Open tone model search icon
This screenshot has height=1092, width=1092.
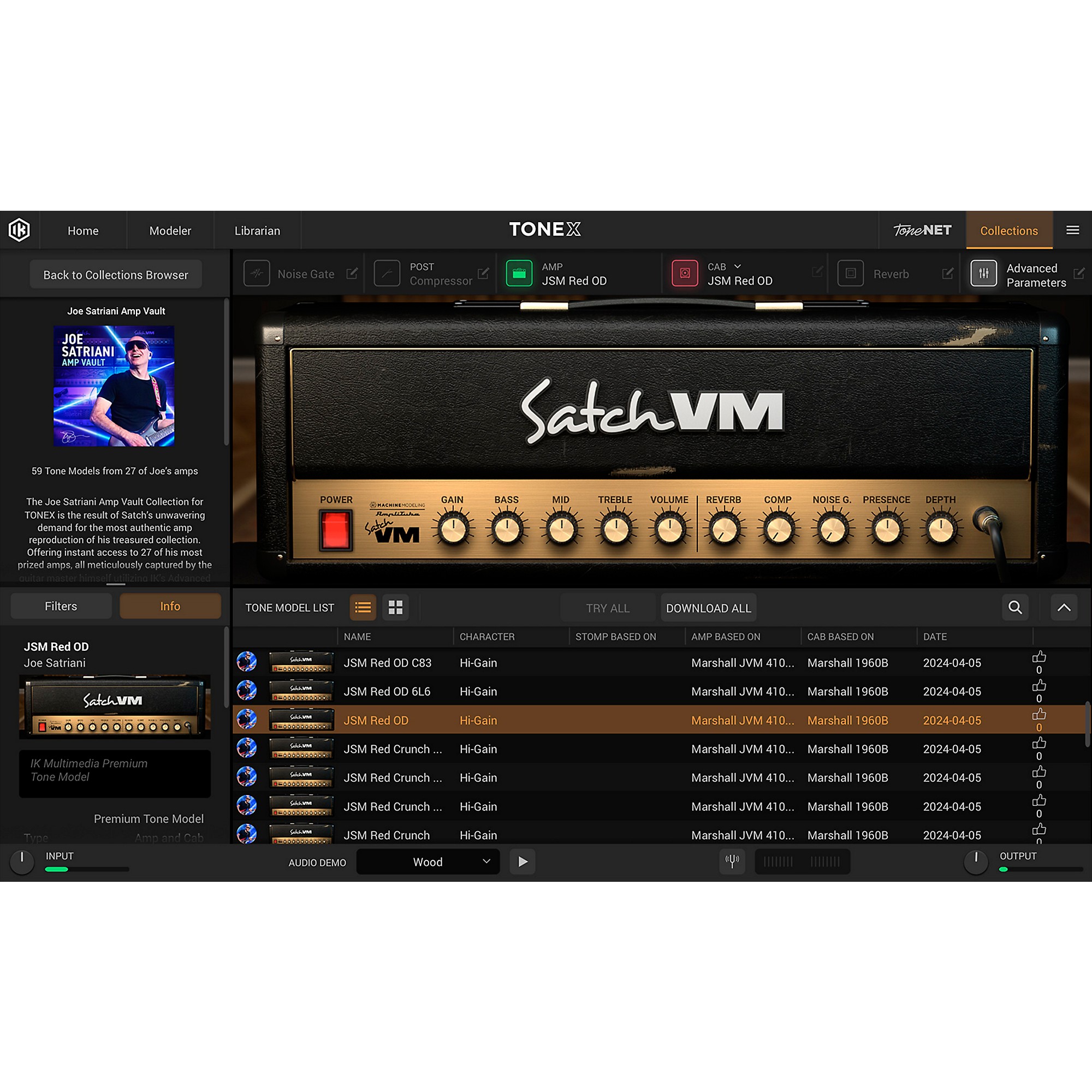pyautogui.click(x=1015, y=608)
